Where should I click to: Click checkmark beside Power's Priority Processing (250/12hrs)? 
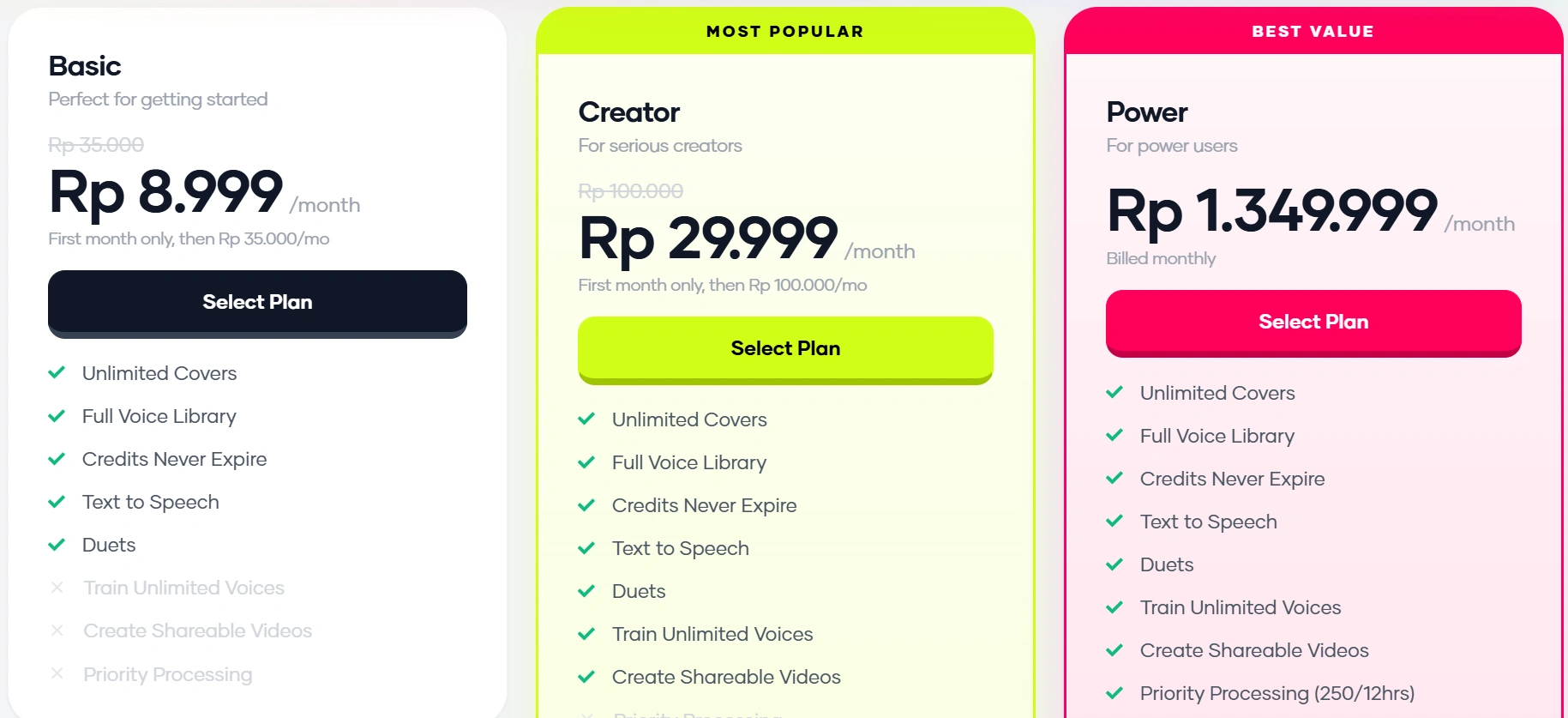(x=1114, y=693)
